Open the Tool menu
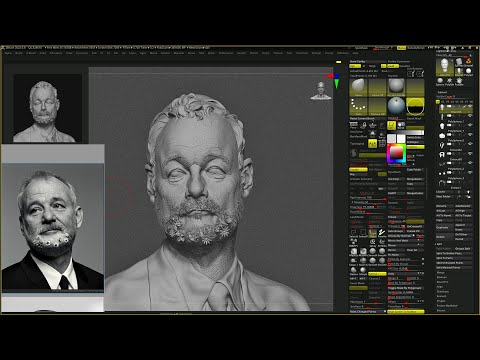This screenshot has height=360, width=480. (x=289, y=53)
